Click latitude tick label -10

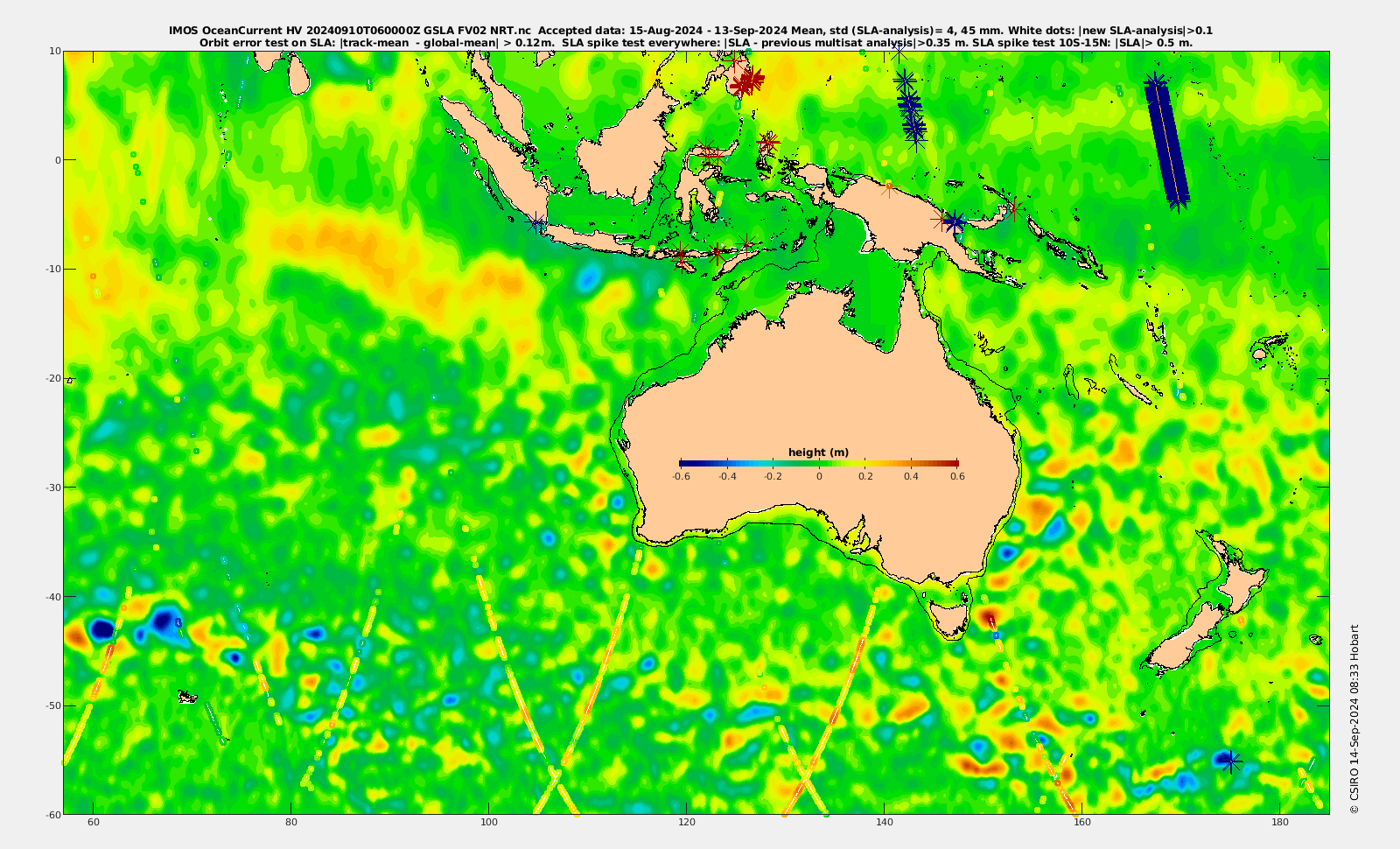click(x=52, y=269)
